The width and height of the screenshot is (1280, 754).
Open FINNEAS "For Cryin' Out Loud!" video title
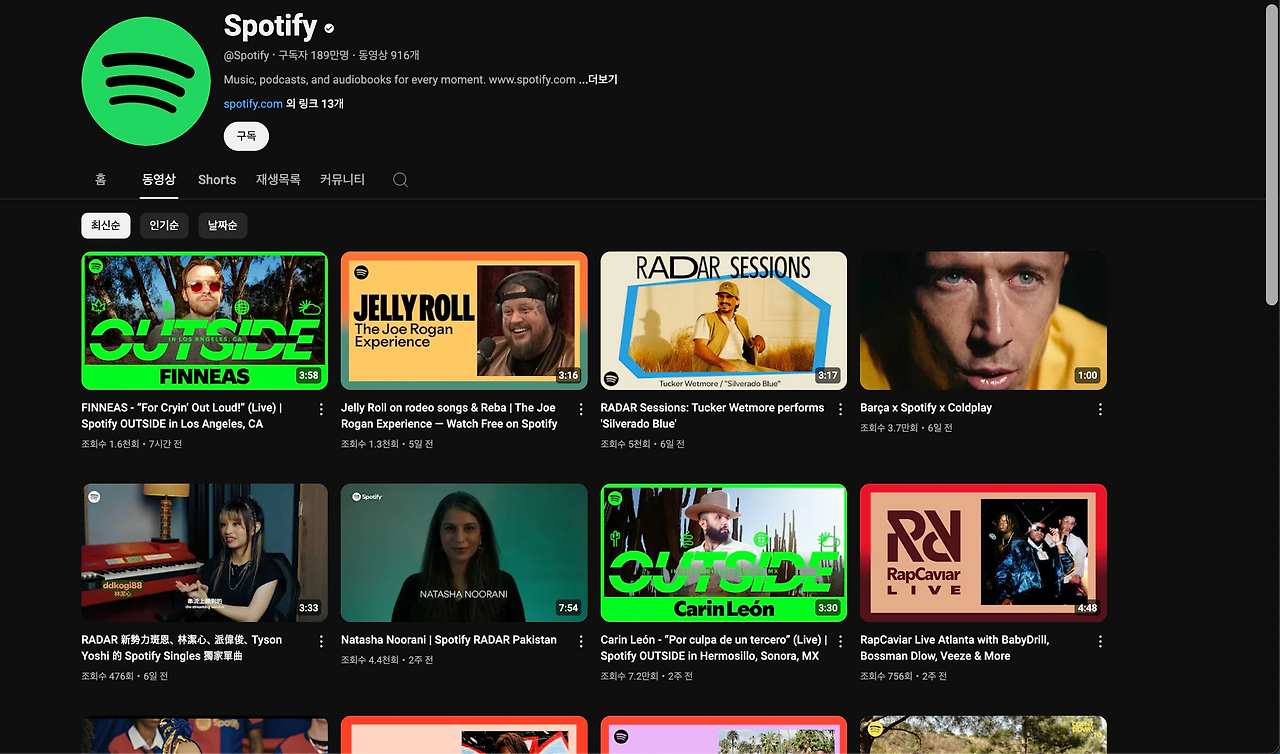[182, 416]
